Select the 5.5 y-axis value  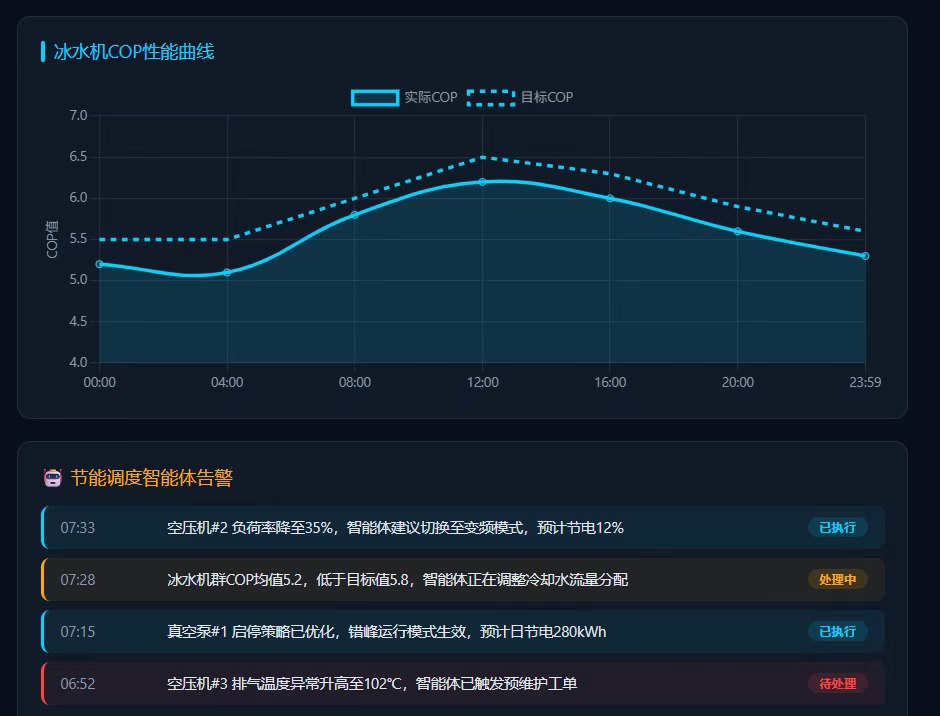click(79, 239)
